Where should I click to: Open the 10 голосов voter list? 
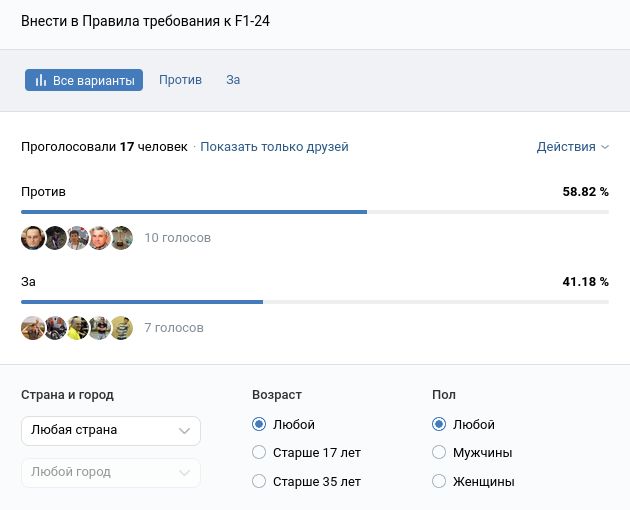coord(177,238)
